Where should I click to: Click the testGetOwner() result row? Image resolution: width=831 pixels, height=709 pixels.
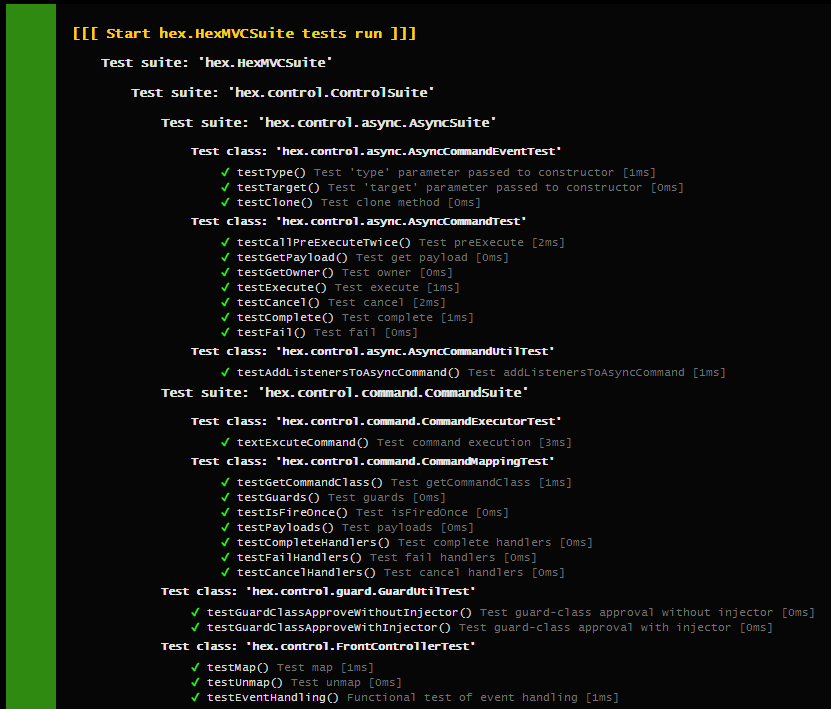(x=337, y=272)
